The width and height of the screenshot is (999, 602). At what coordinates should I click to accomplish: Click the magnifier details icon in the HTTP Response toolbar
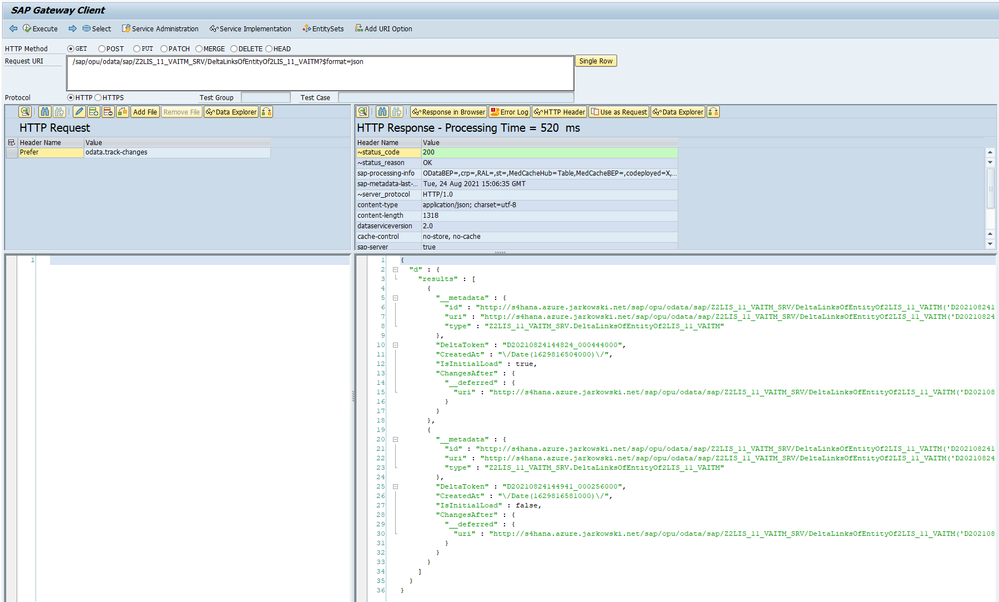(x=364, y=112)
